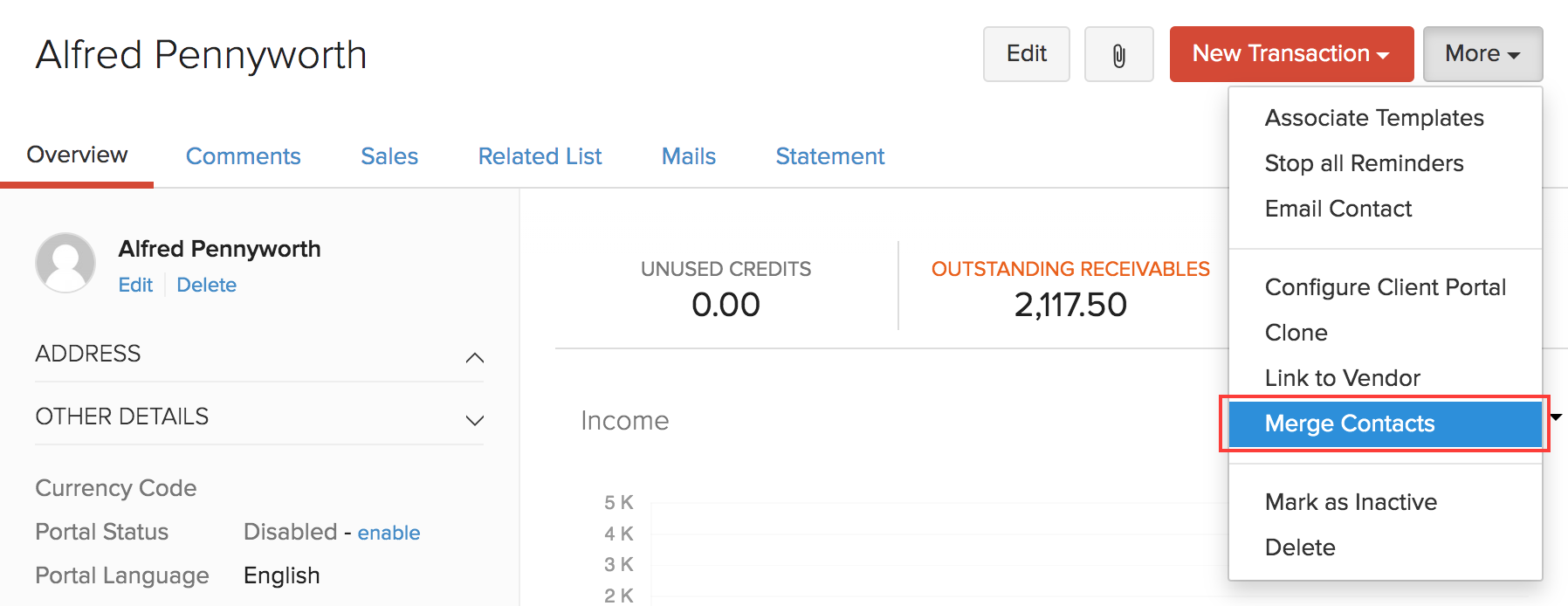Screen dimensions: 1568x606
Task: Open the Statement tab
Action: point(829,156)
